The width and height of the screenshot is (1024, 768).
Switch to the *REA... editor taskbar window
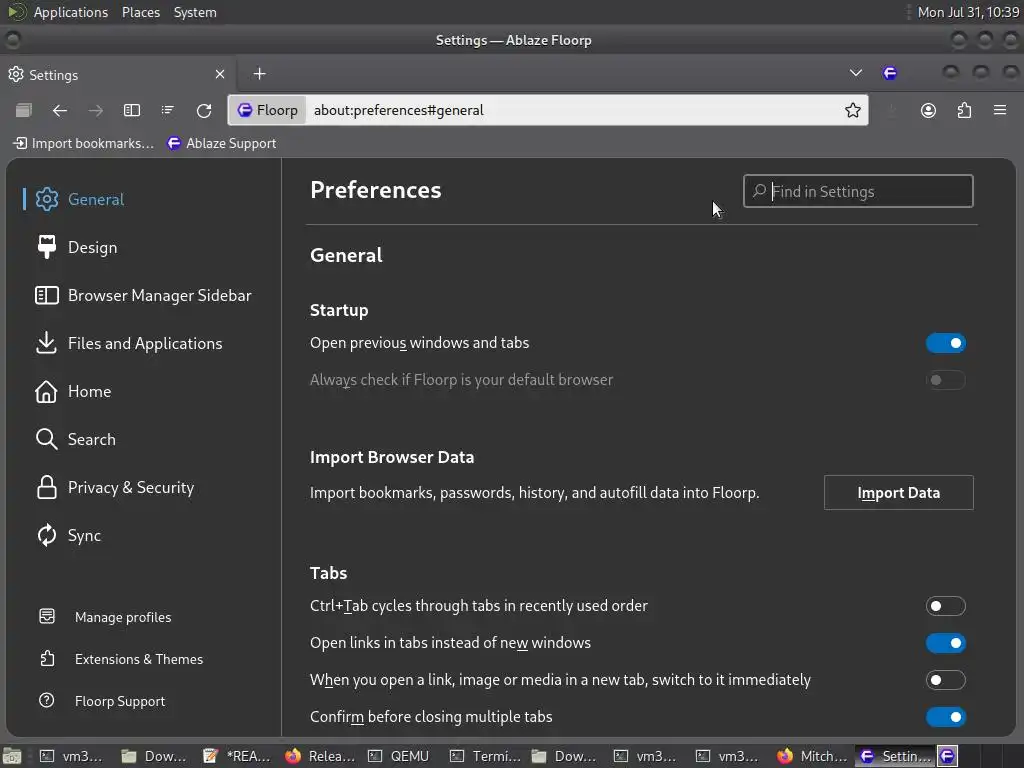236,756
